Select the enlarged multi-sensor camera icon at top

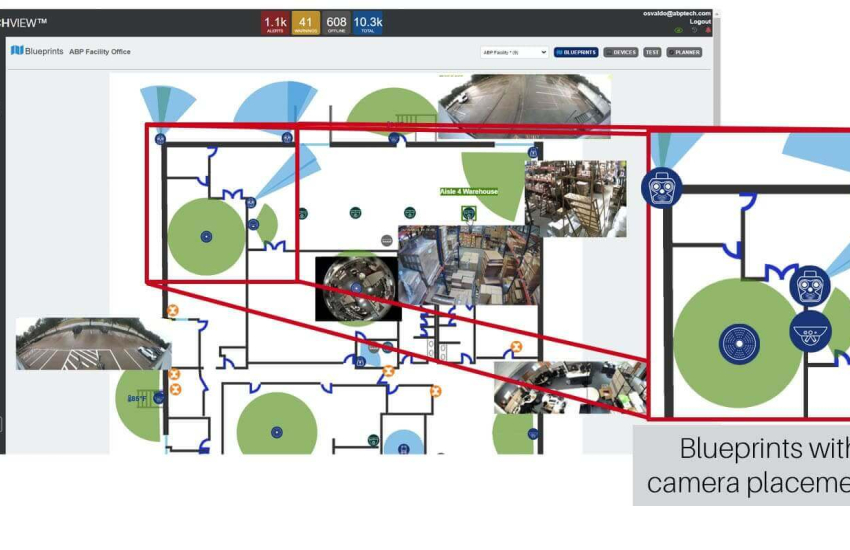[x=662, y=187]
